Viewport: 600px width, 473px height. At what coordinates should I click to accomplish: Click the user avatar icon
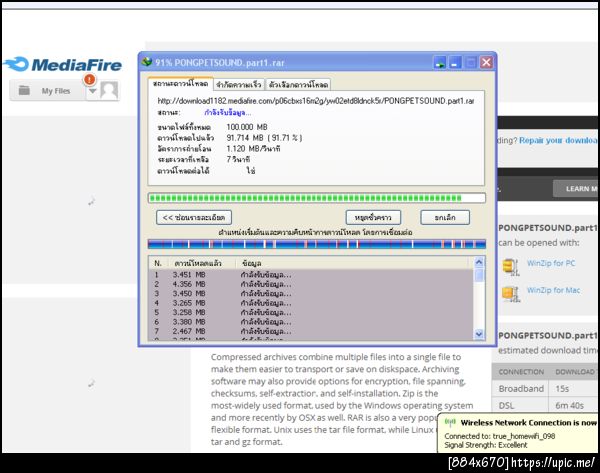point(109,91)
